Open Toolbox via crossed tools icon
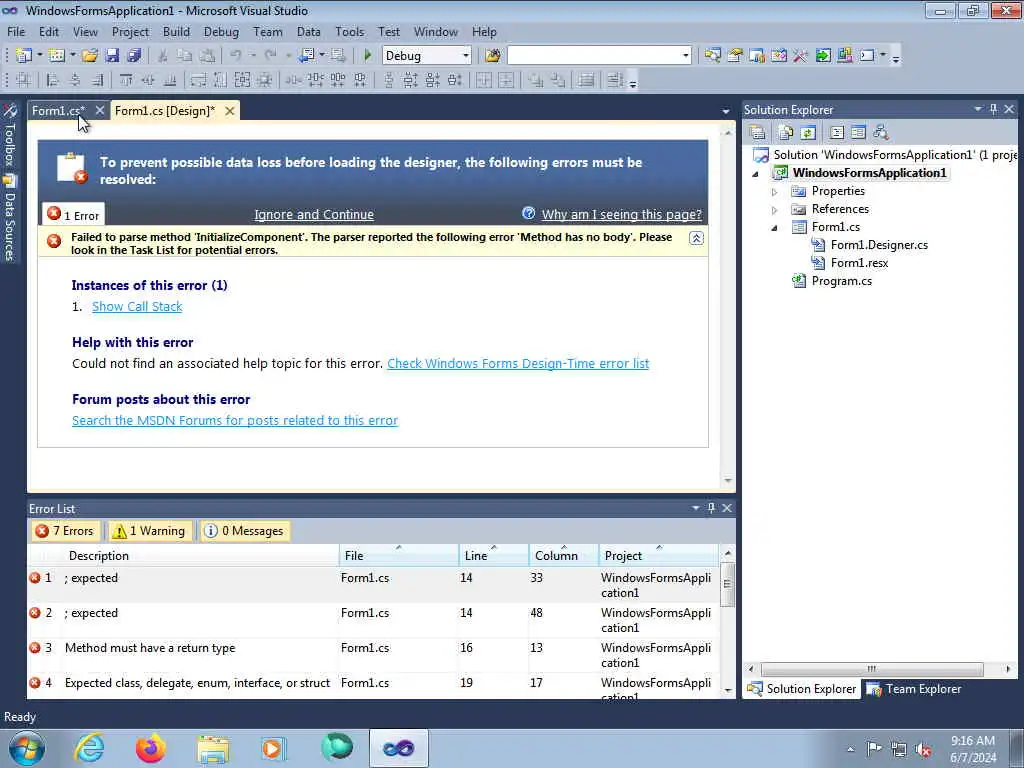 click(x=801, y=56)
